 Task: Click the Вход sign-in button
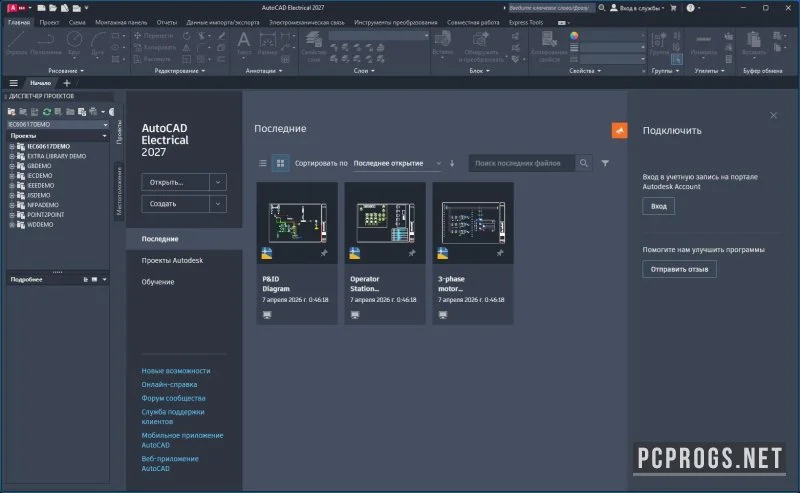(658, 206)
